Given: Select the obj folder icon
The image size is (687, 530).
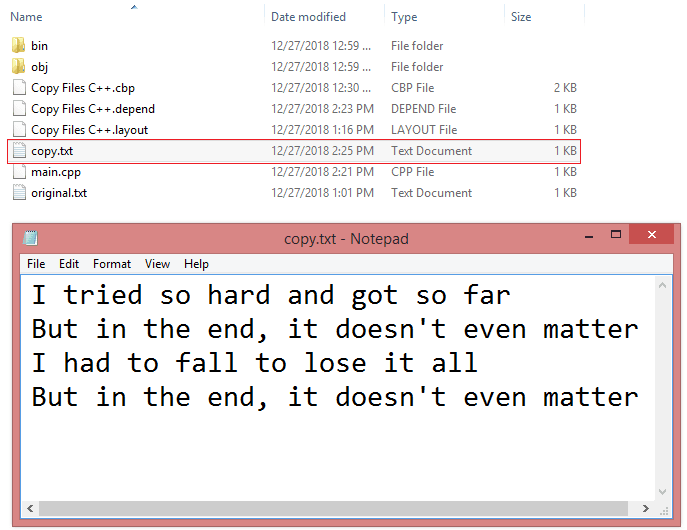Looking at the screenshot, I should pyautogui.click(x=18, y=67).
